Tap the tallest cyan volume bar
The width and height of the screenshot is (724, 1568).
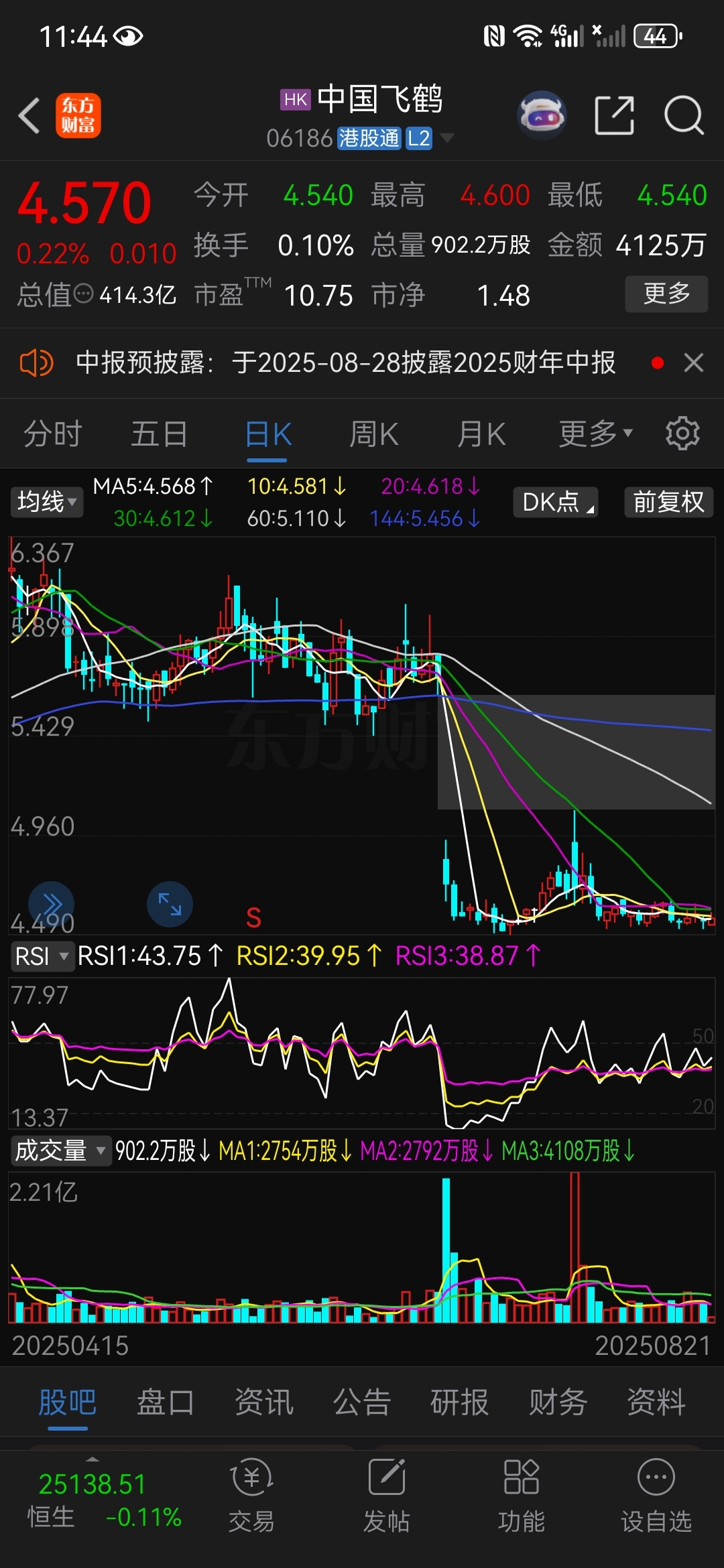point(446,1250)
